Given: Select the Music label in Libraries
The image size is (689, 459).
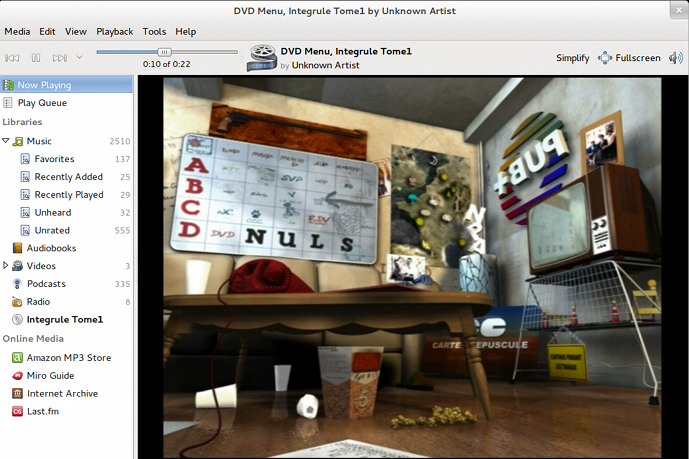Looking at the screenshot, I should pos(39,141).
